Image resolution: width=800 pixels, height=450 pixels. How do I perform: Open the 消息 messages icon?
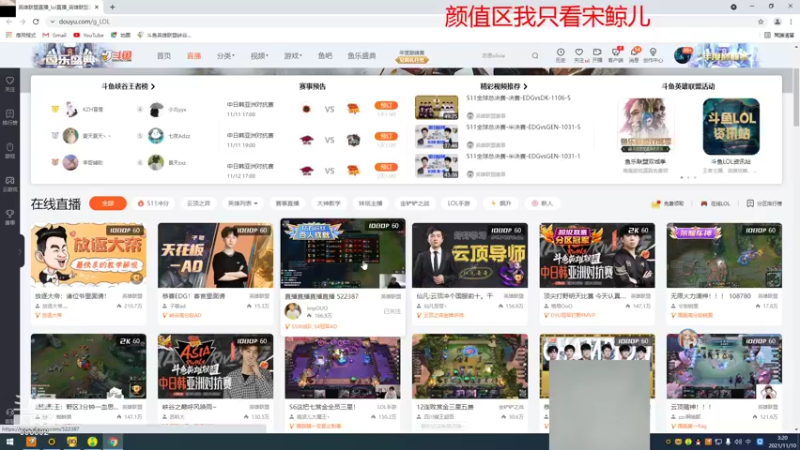coord(634,55)
